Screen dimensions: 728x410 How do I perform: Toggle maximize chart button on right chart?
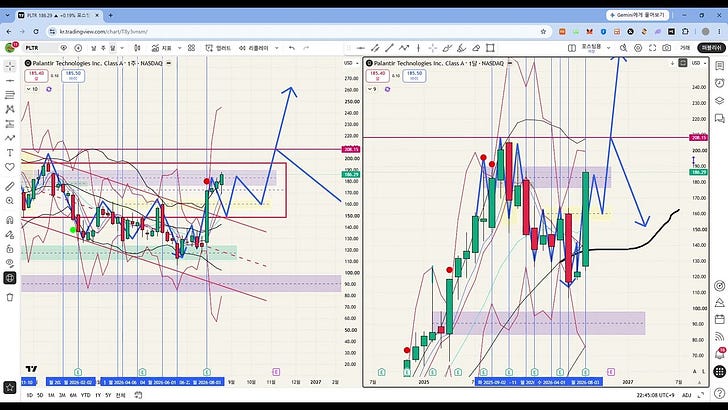682,63
